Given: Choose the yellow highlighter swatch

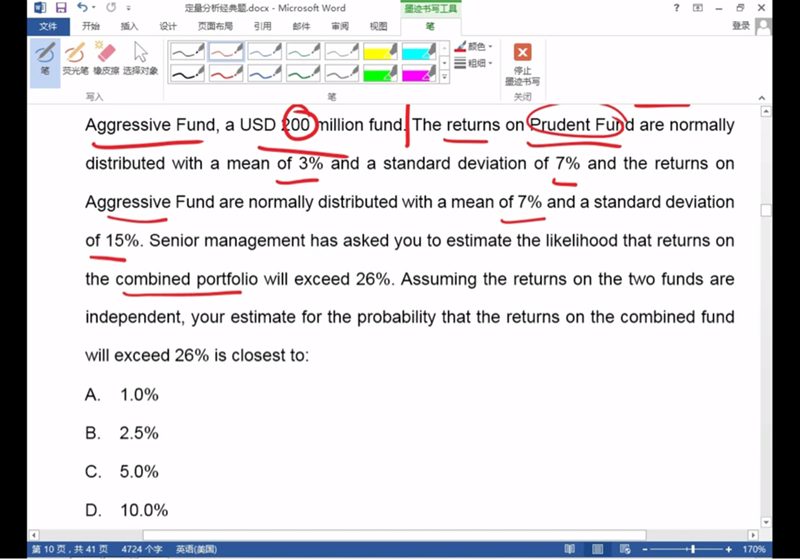Looking at the screenshot, I should tap(380, 51).
